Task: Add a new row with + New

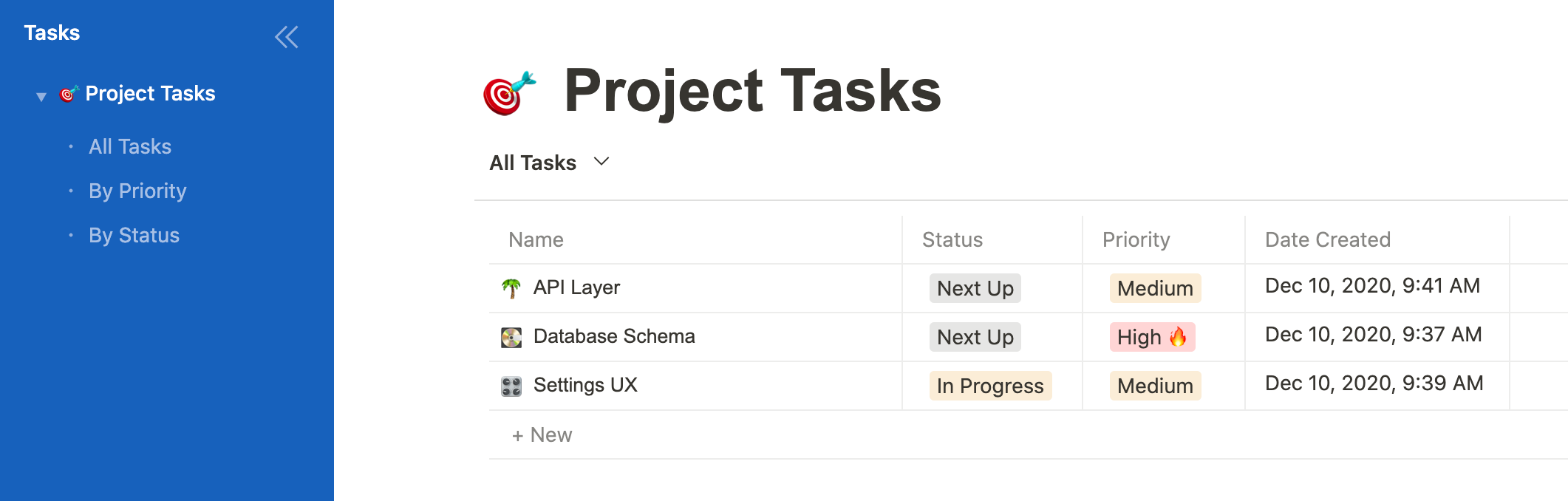Action: [x=542, y=434]
